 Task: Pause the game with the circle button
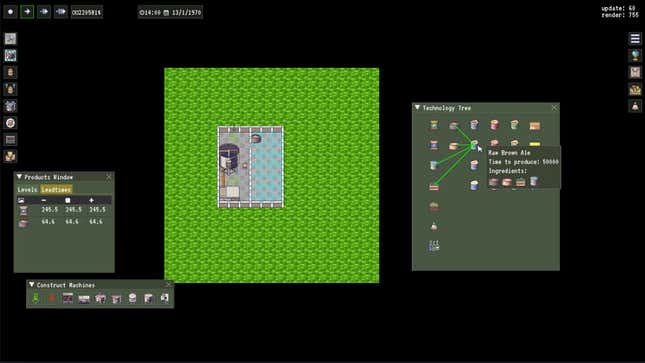(10, 12)
